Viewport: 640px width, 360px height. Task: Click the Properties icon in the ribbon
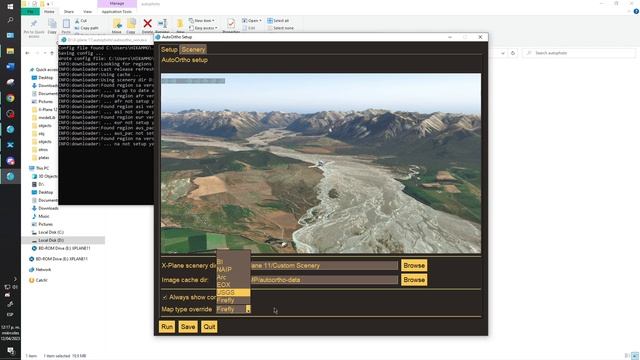[x=231, y=23]
